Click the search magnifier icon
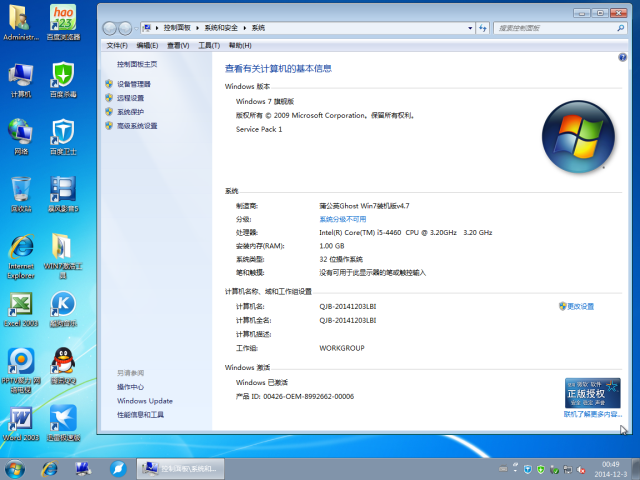 pyautogui.click(x=620, y=28)
